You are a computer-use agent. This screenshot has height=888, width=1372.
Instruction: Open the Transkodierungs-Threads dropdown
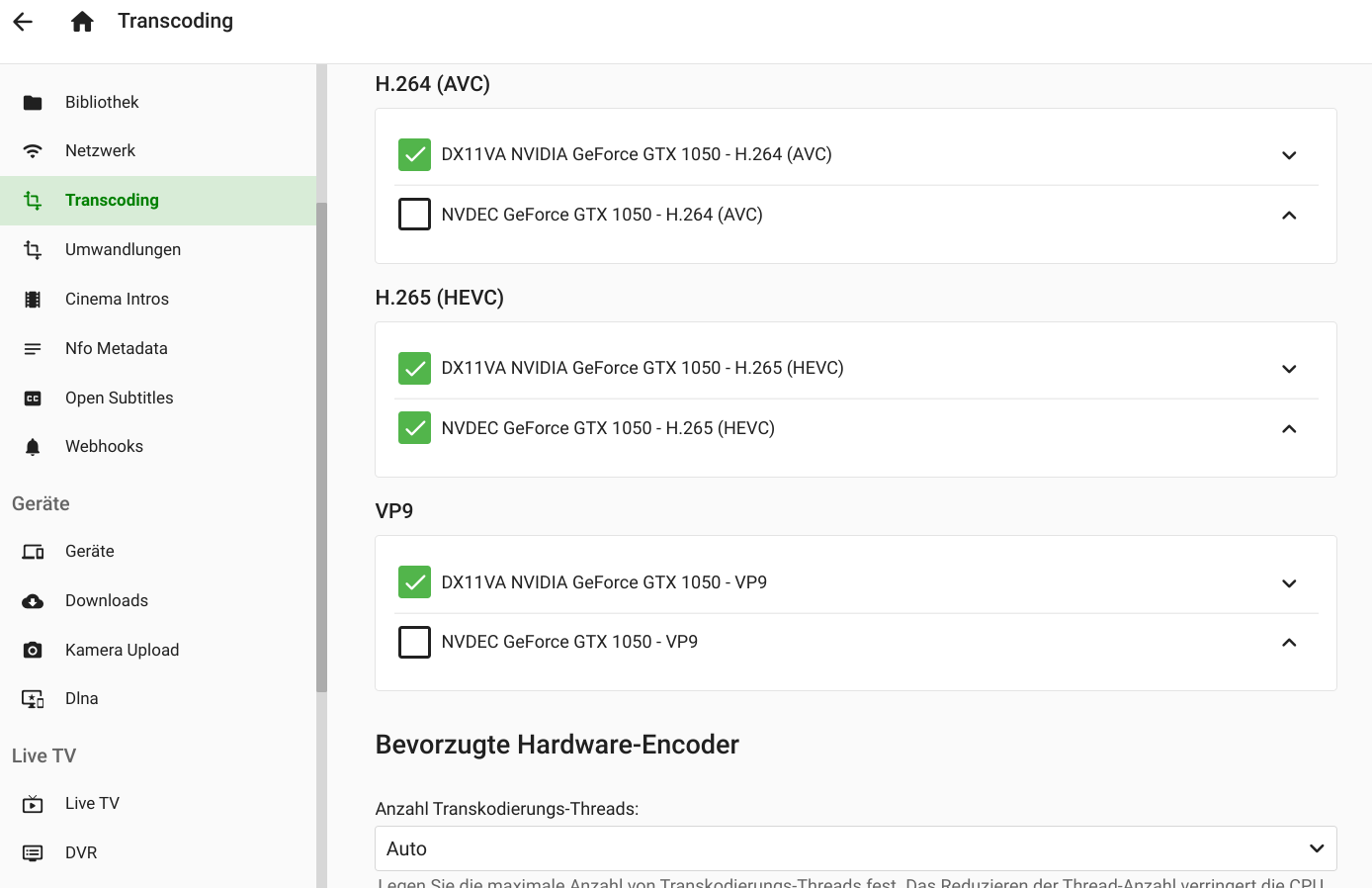[x=855, y=848]
